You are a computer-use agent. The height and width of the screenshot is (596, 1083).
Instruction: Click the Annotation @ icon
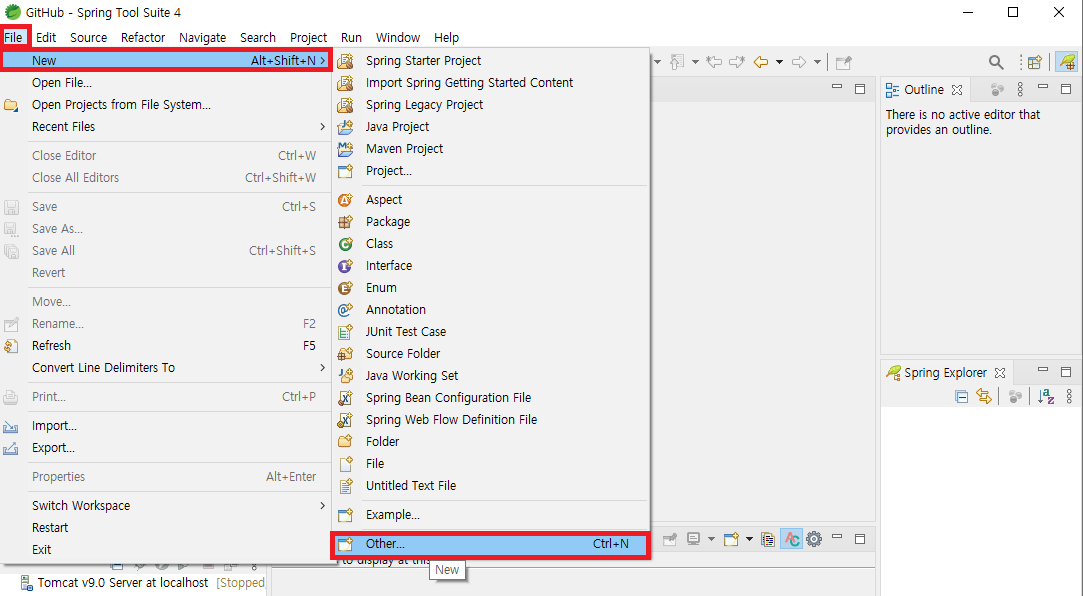click(345, 310)
